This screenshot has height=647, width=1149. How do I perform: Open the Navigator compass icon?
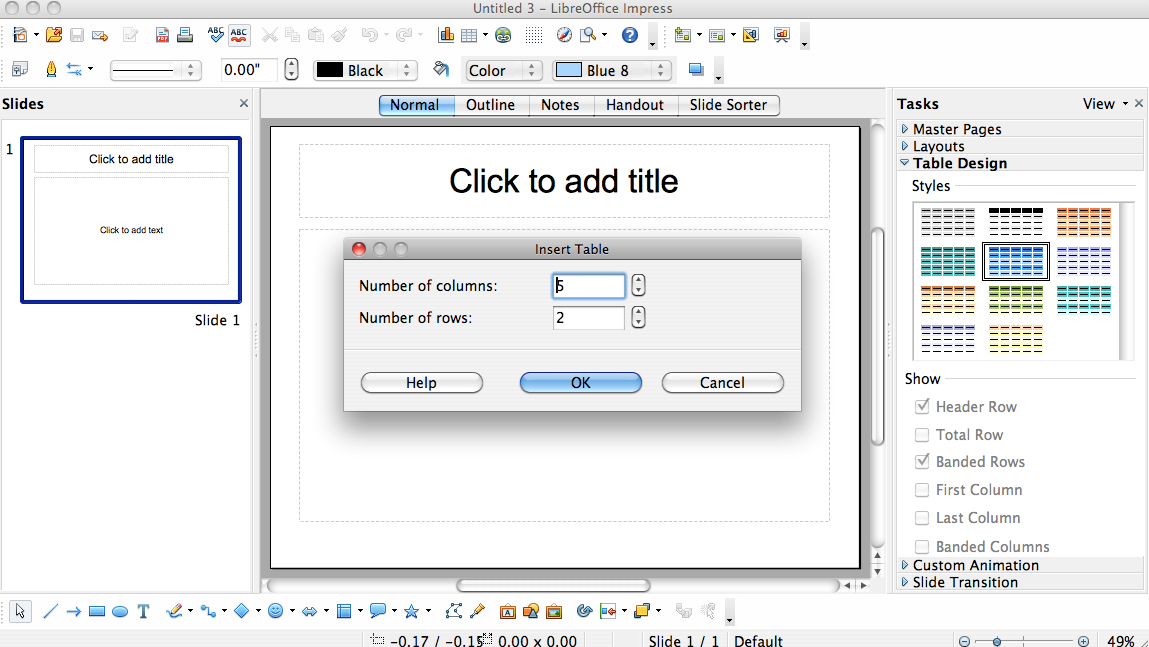click(x=564, y=34)
